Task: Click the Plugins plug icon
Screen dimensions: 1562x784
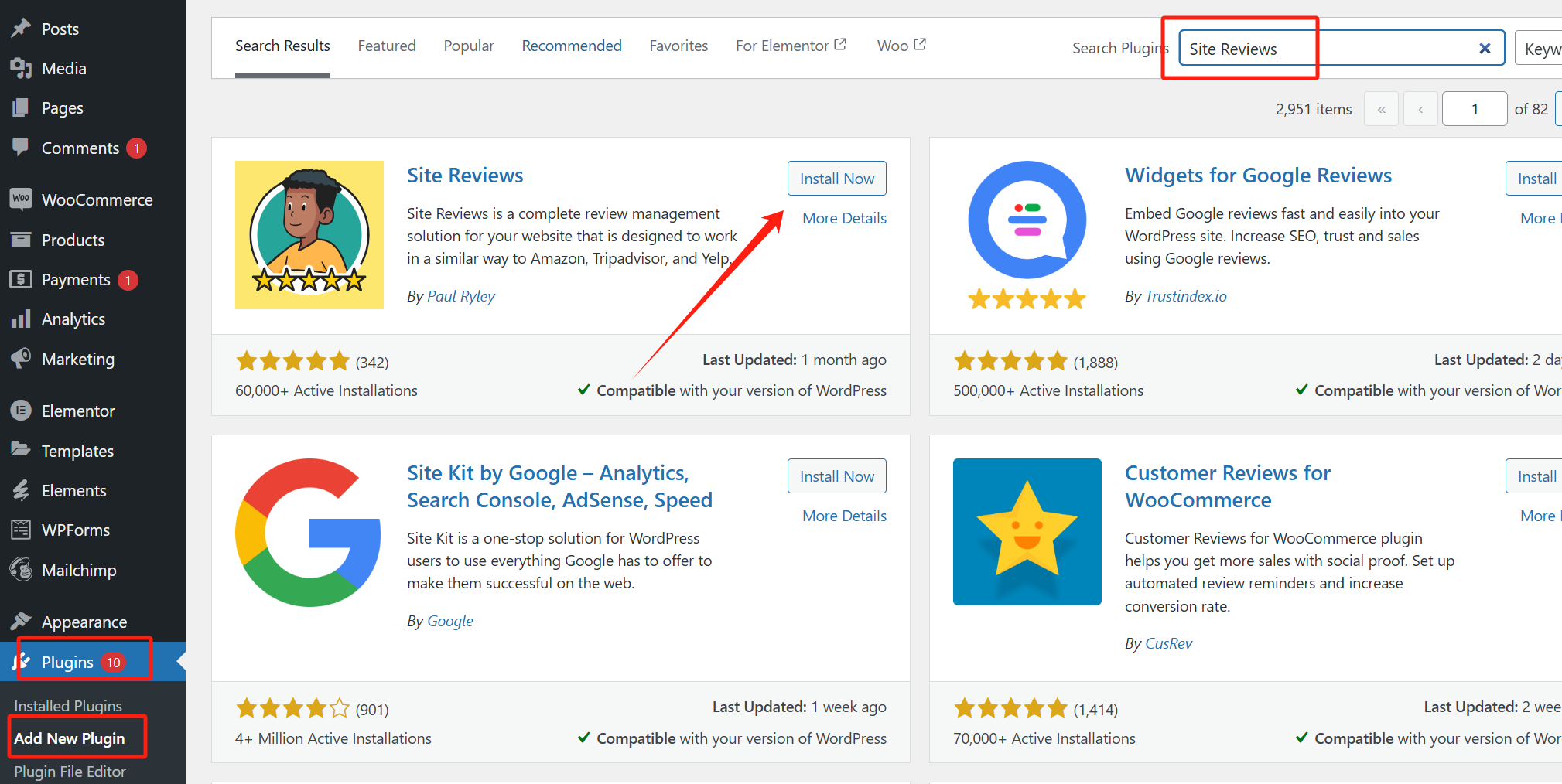Action: point(21,662)
